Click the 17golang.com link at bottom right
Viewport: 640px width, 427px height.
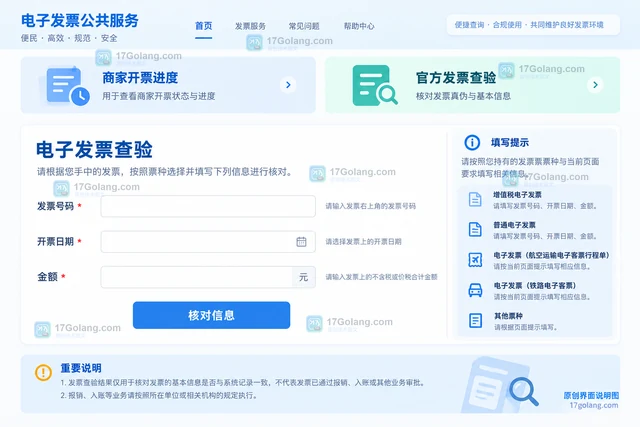pyautogui.click(x=594, y=405)
